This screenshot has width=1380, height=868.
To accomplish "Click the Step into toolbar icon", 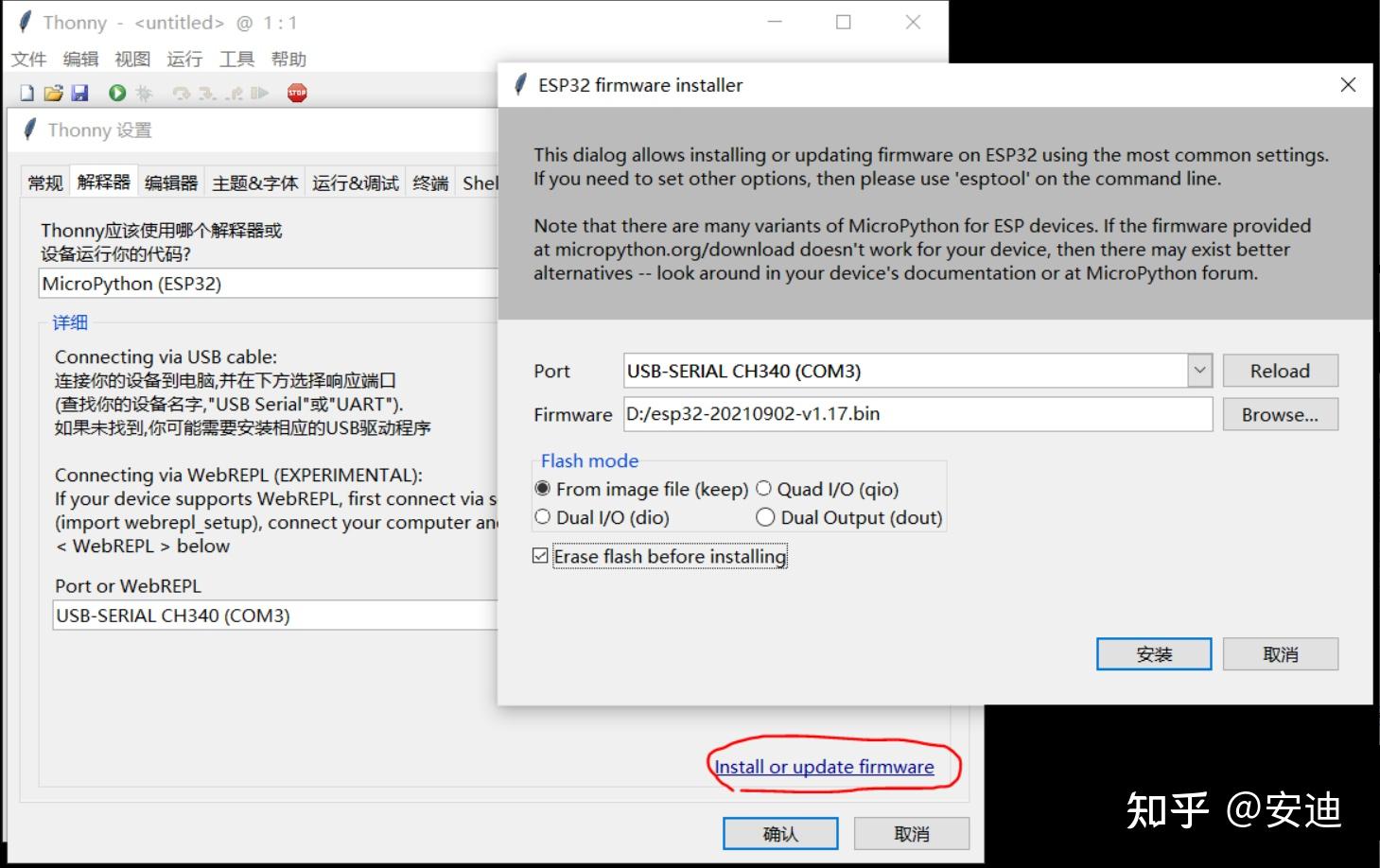I will click(x=208, y=93).
